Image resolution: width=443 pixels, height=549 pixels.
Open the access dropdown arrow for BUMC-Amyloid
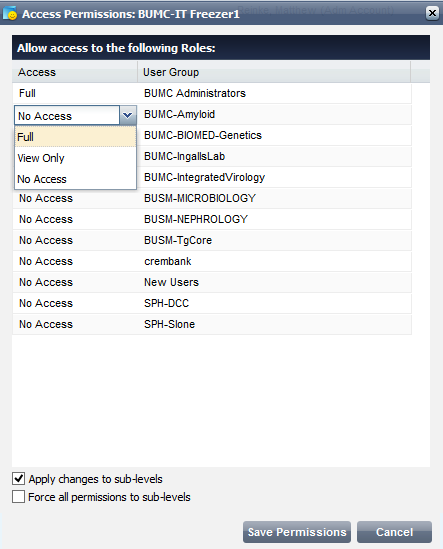click(x=128, y=115)
